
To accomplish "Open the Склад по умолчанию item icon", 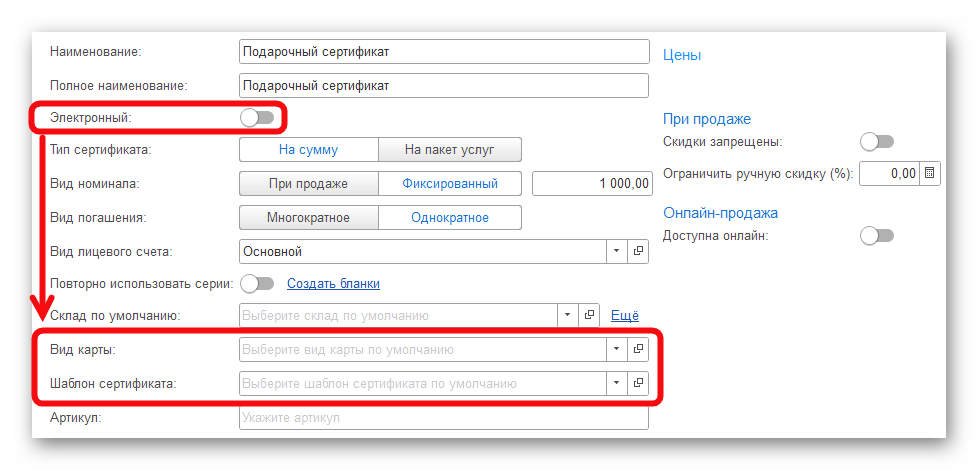I will coord(588,315).
